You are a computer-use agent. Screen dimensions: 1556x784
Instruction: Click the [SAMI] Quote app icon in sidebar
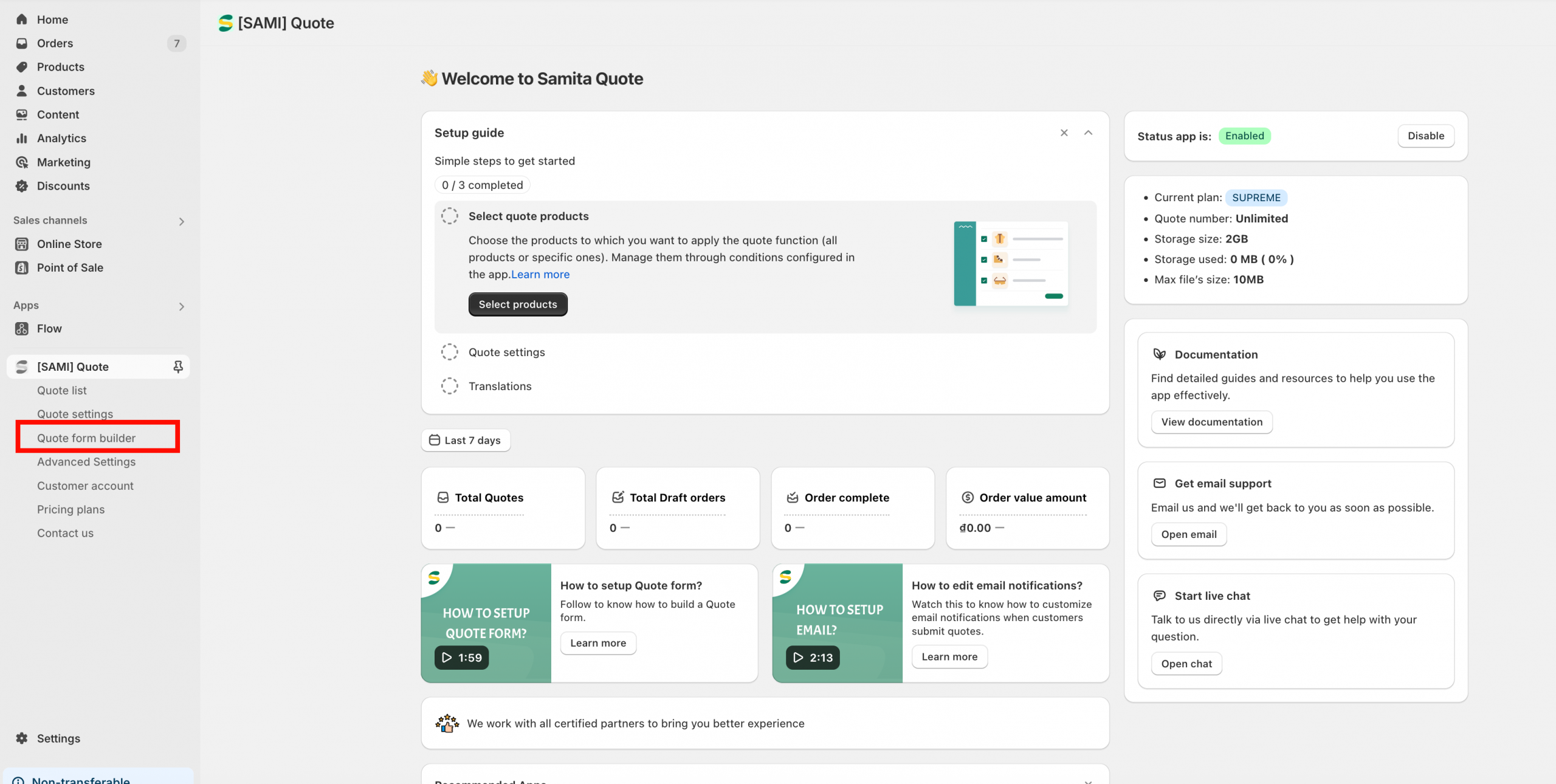coord(22,366)
